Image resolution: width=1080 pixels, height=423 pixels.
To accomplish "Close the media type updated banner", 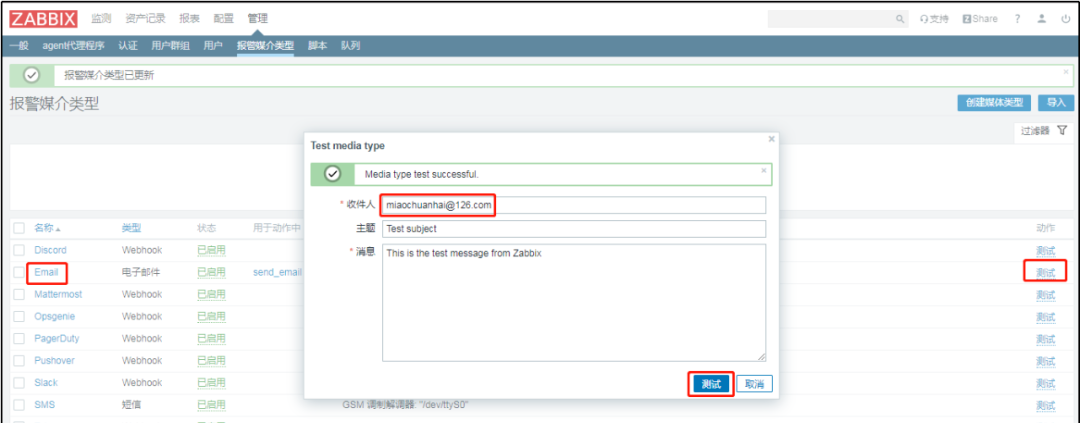I will point(1066,72).
